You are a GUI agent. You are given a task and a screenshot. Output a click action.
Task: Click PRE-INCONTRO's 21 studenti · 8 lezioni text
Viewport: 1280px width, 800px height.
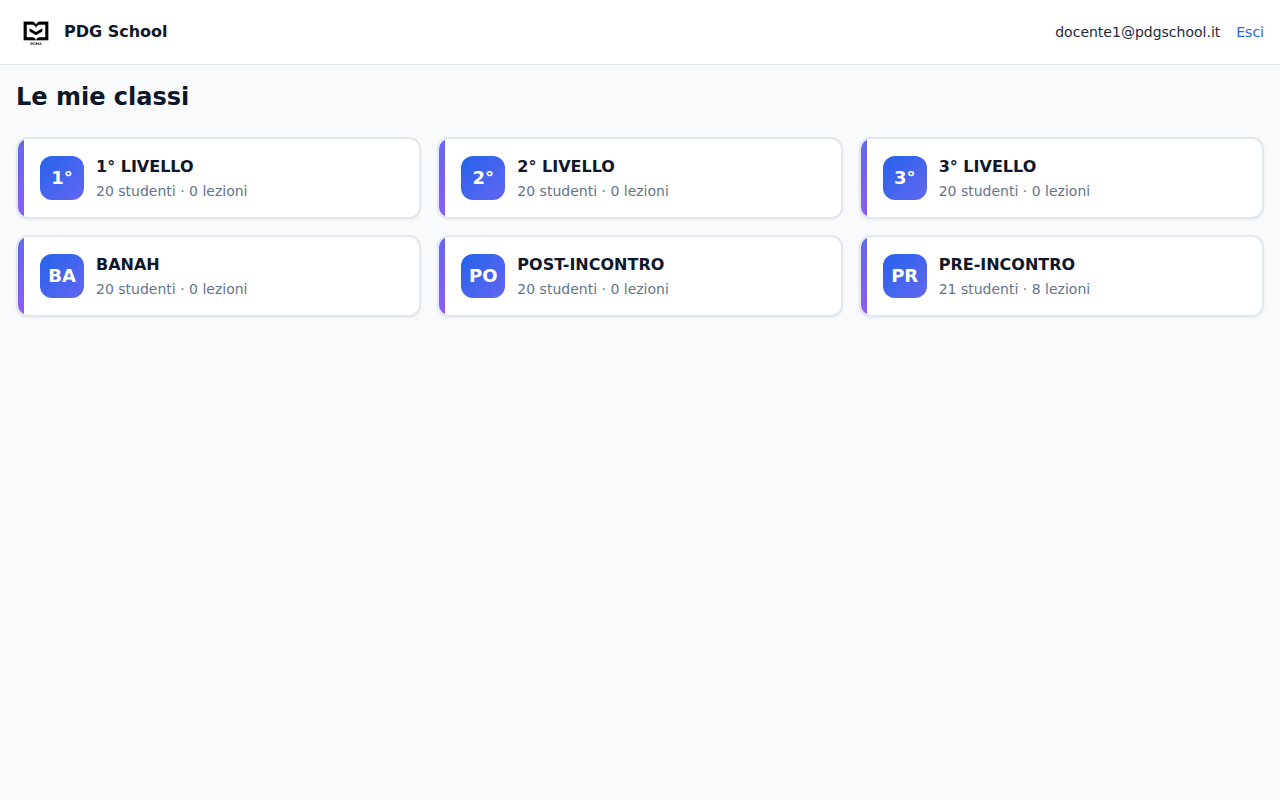pos(1014,289)
